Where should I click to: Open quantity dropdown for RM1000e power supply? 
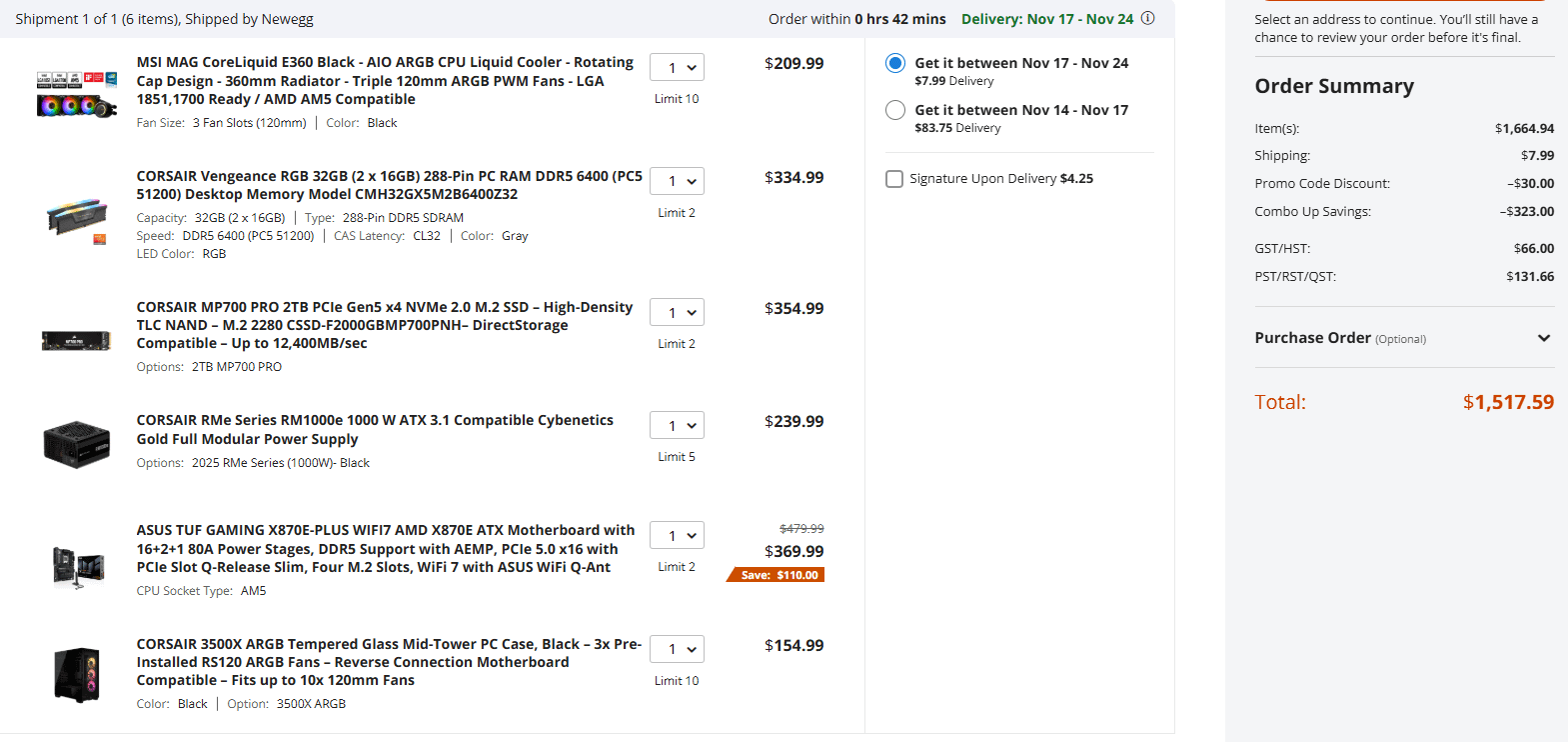(x=678, y=425)
